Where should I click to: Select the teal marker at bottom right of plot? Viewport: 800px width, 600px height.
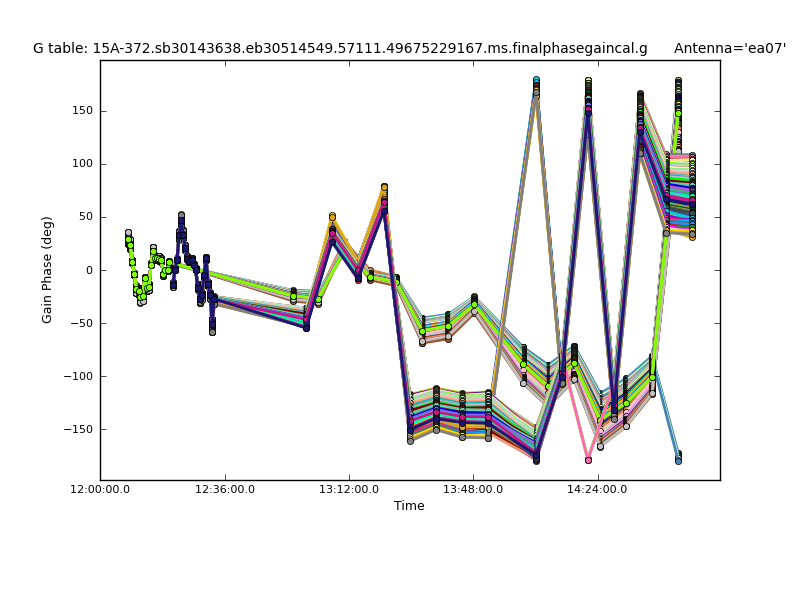[678, 460]
